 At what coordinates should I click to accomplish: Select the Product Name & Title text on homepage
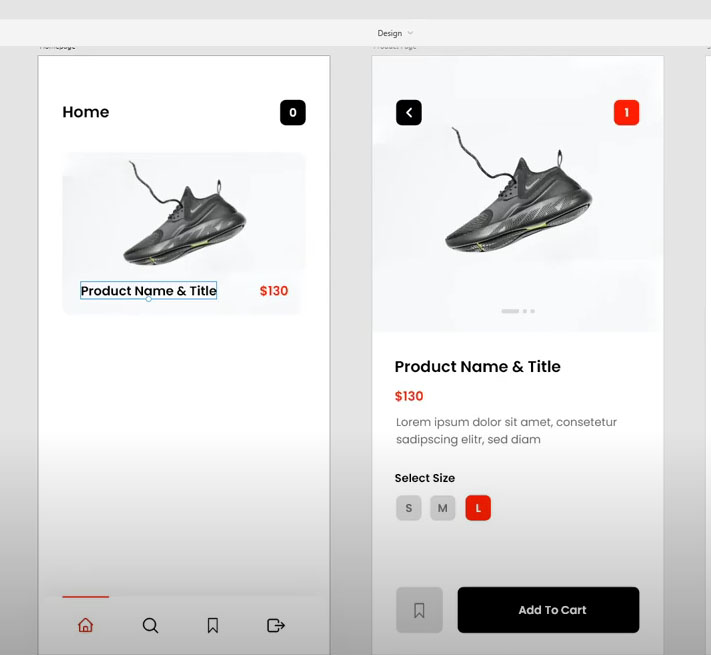[148, 291]
